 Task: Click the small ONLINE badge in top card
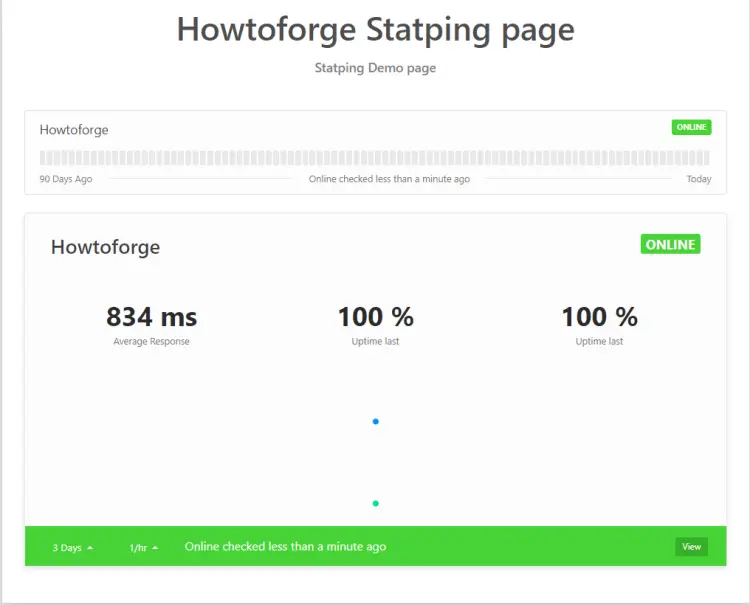click(691, 127)
